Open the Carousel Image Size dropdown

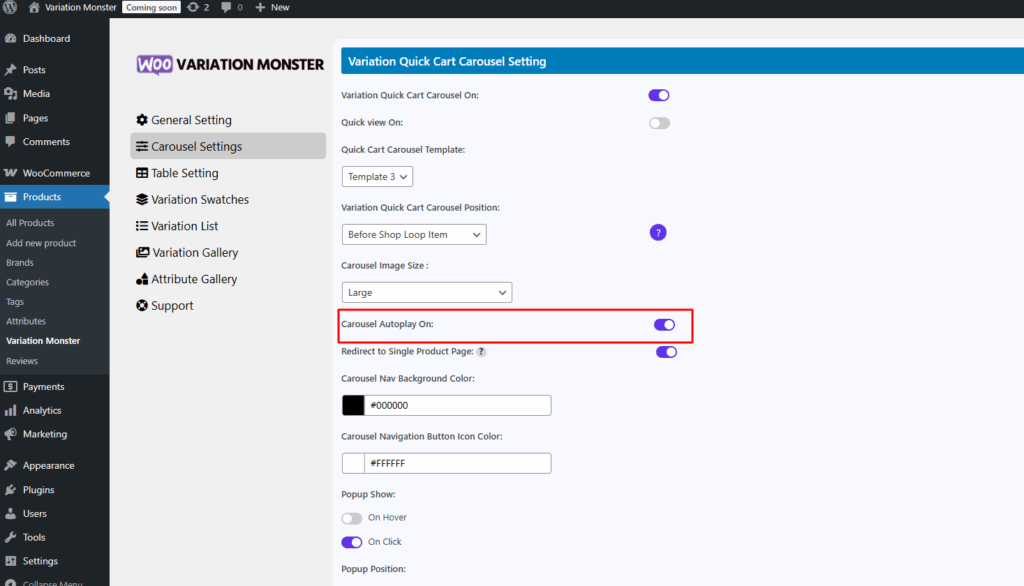(x=427, y=292)
